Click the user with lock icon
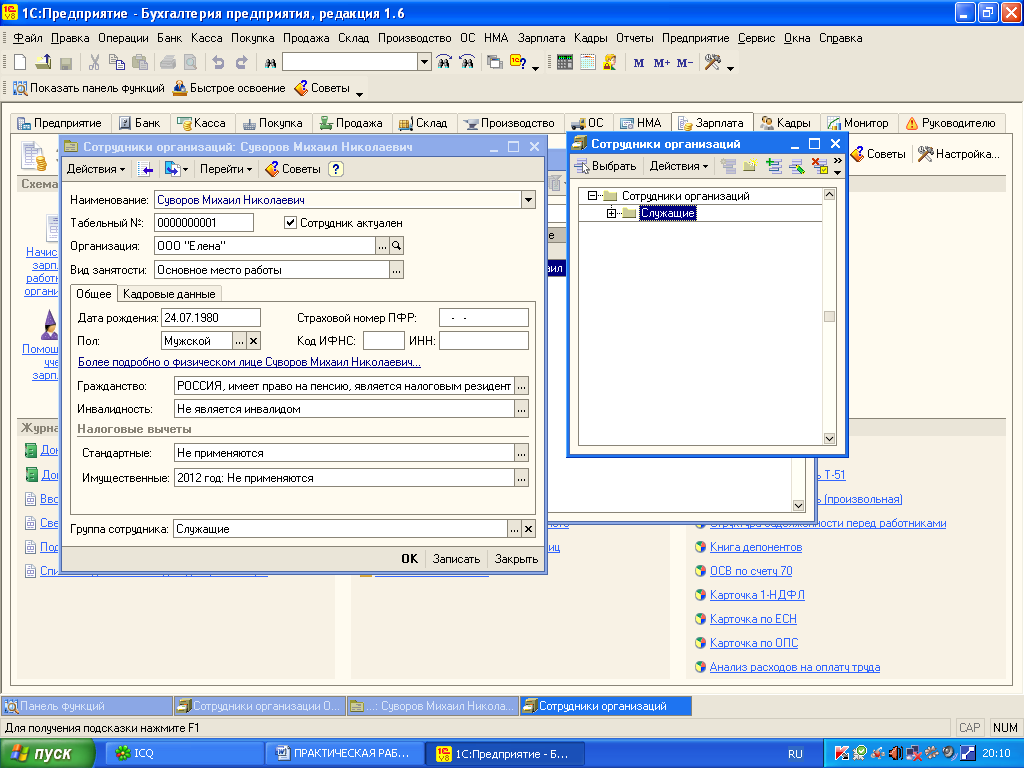Viewport: 1024px width, 768px height. 610,63
